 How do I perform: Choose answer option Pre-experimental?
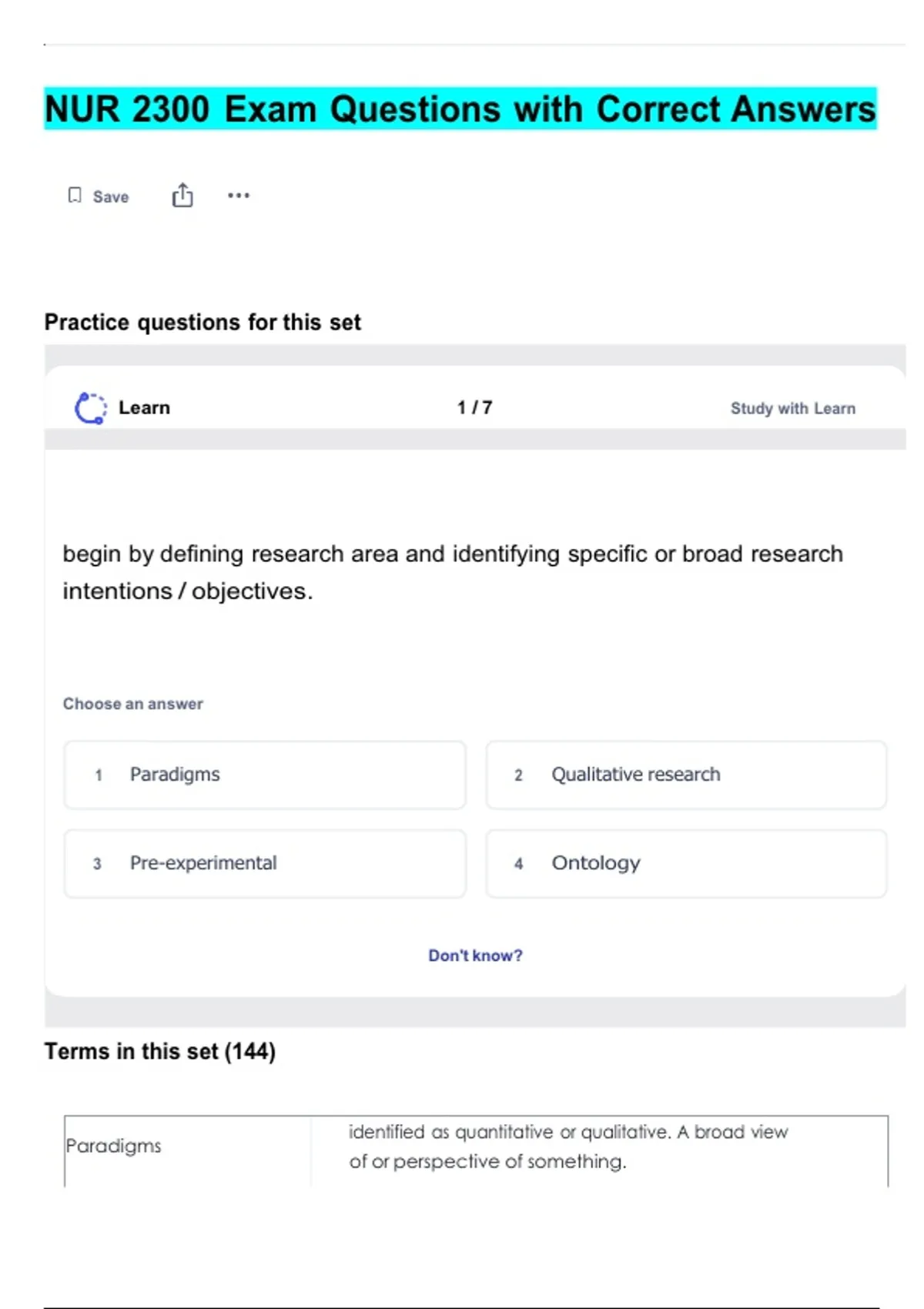265,863
